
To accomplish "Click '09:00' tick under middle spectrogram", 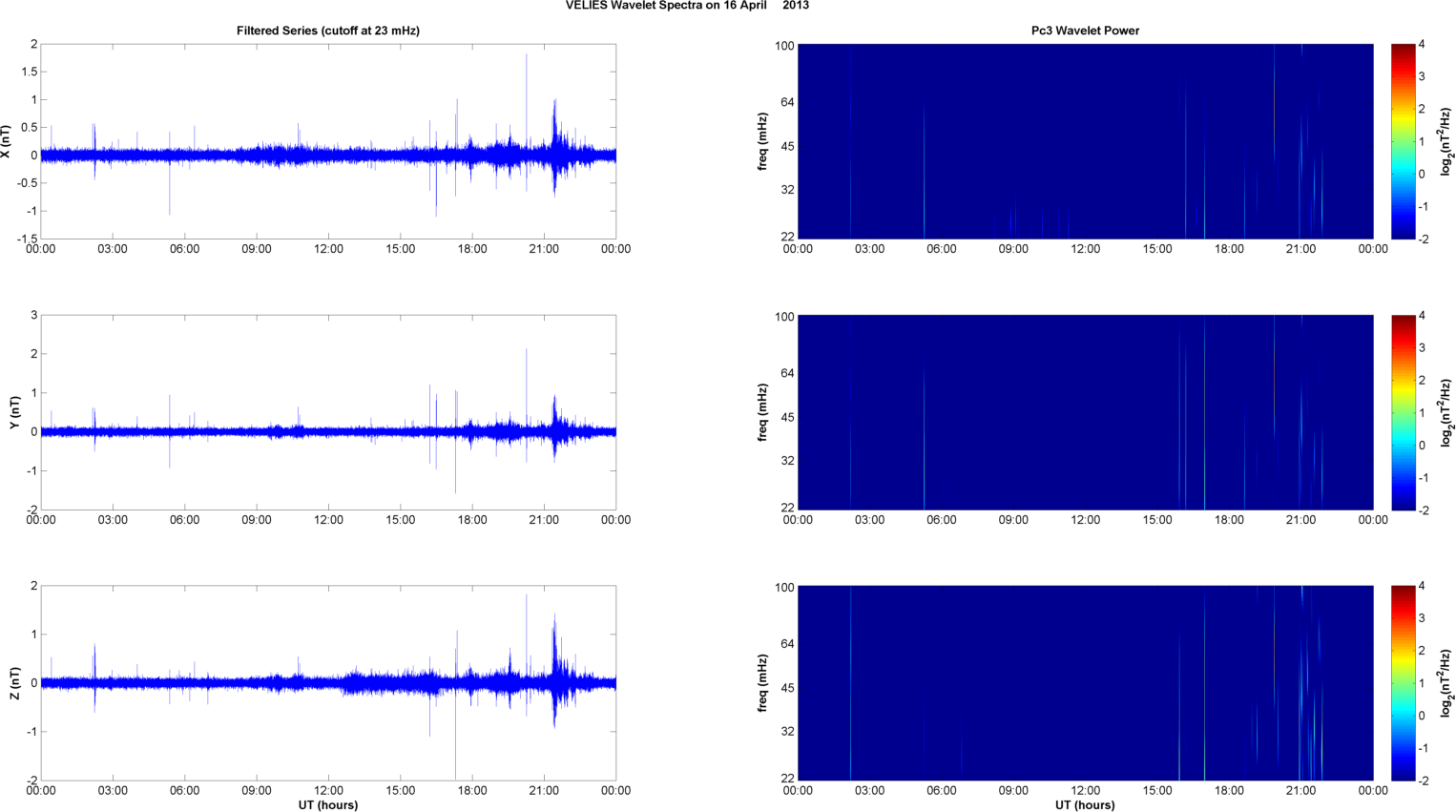I will (1013, 520).
